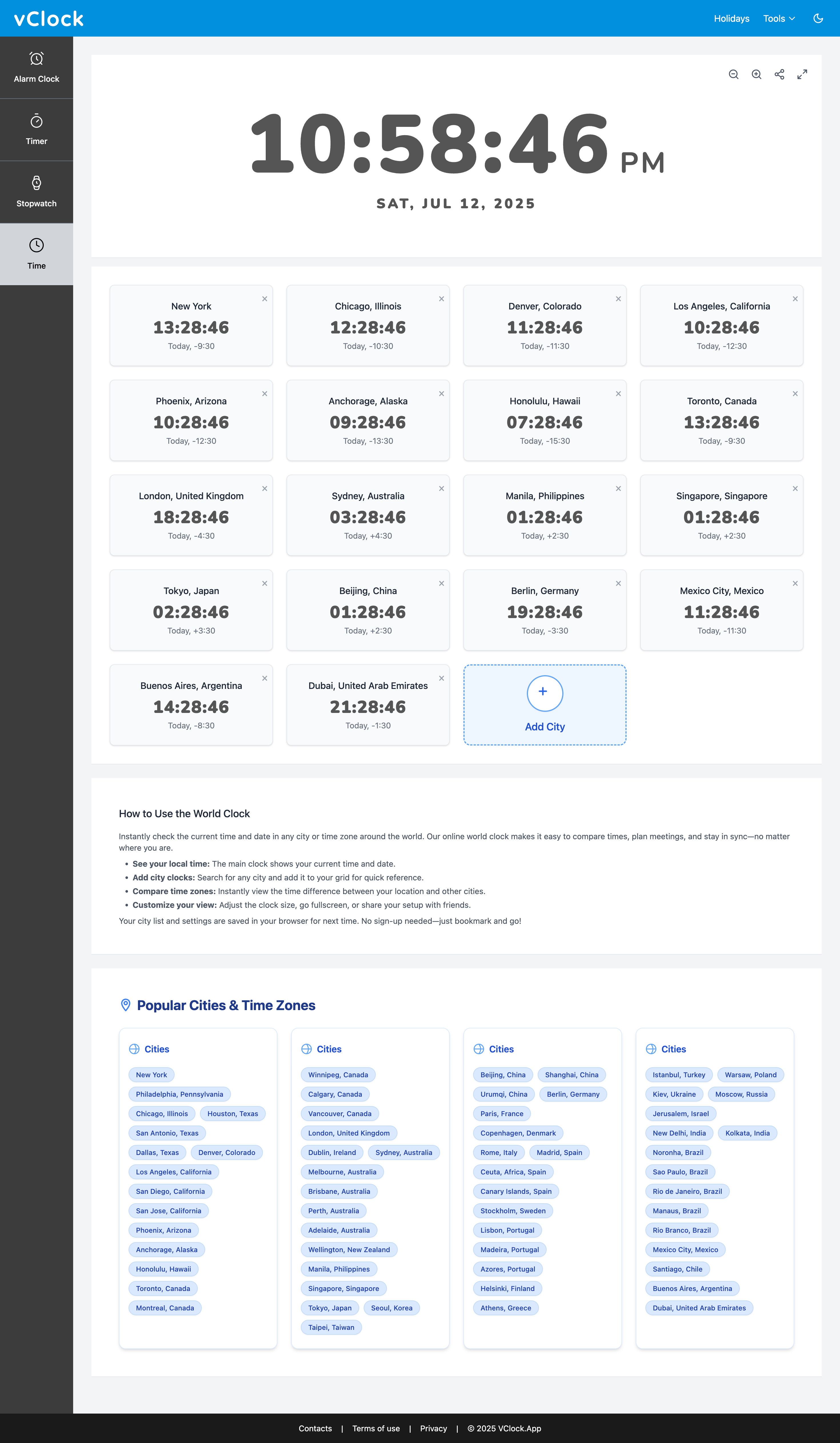Viewport: 840px width, 1443px height.
Task: Select Copenhagen, Denmark city tag
Action: (x=518, y=1133)
